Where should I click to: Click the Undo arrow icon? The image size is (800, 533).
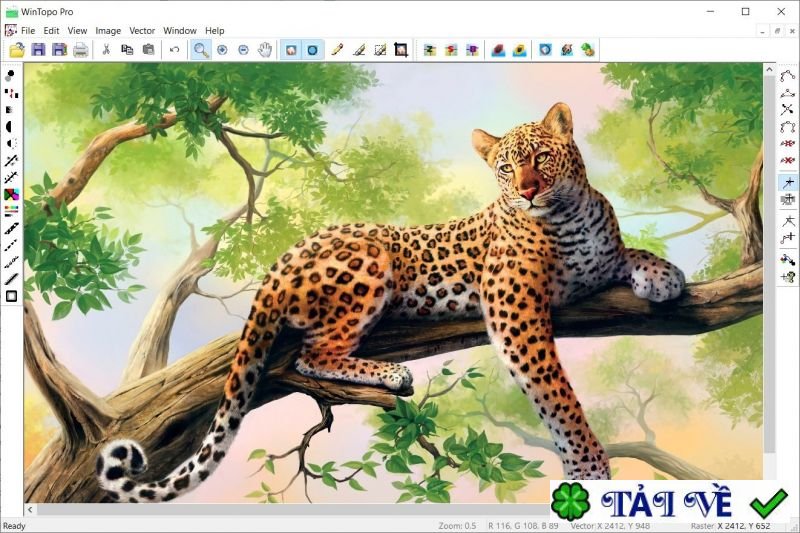pyautogui.click(x=175, y=49)
